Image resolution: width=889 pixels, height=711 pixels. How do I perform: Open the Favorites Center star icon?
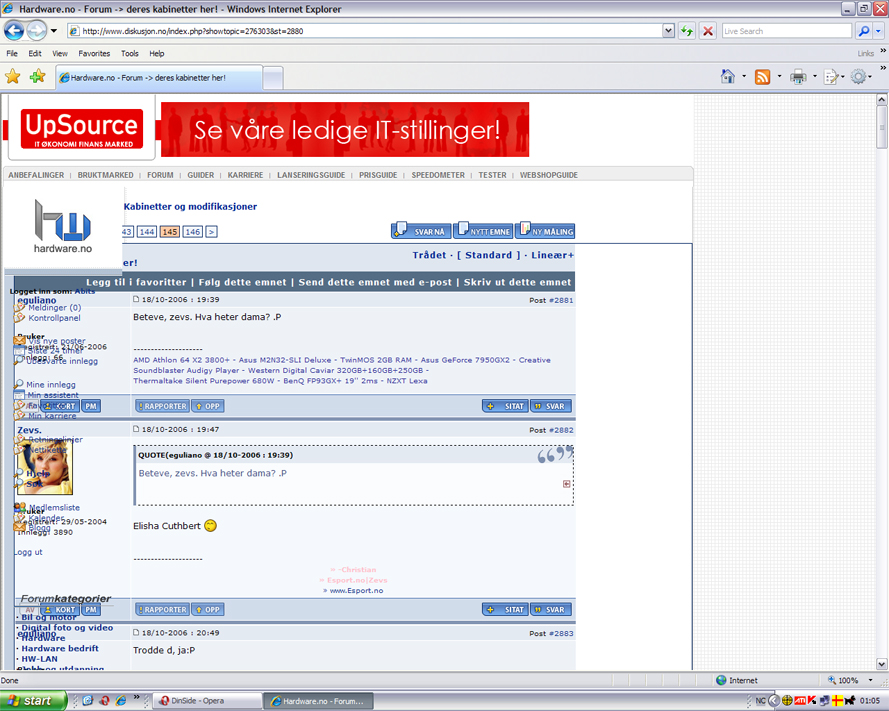pos(12,77)
